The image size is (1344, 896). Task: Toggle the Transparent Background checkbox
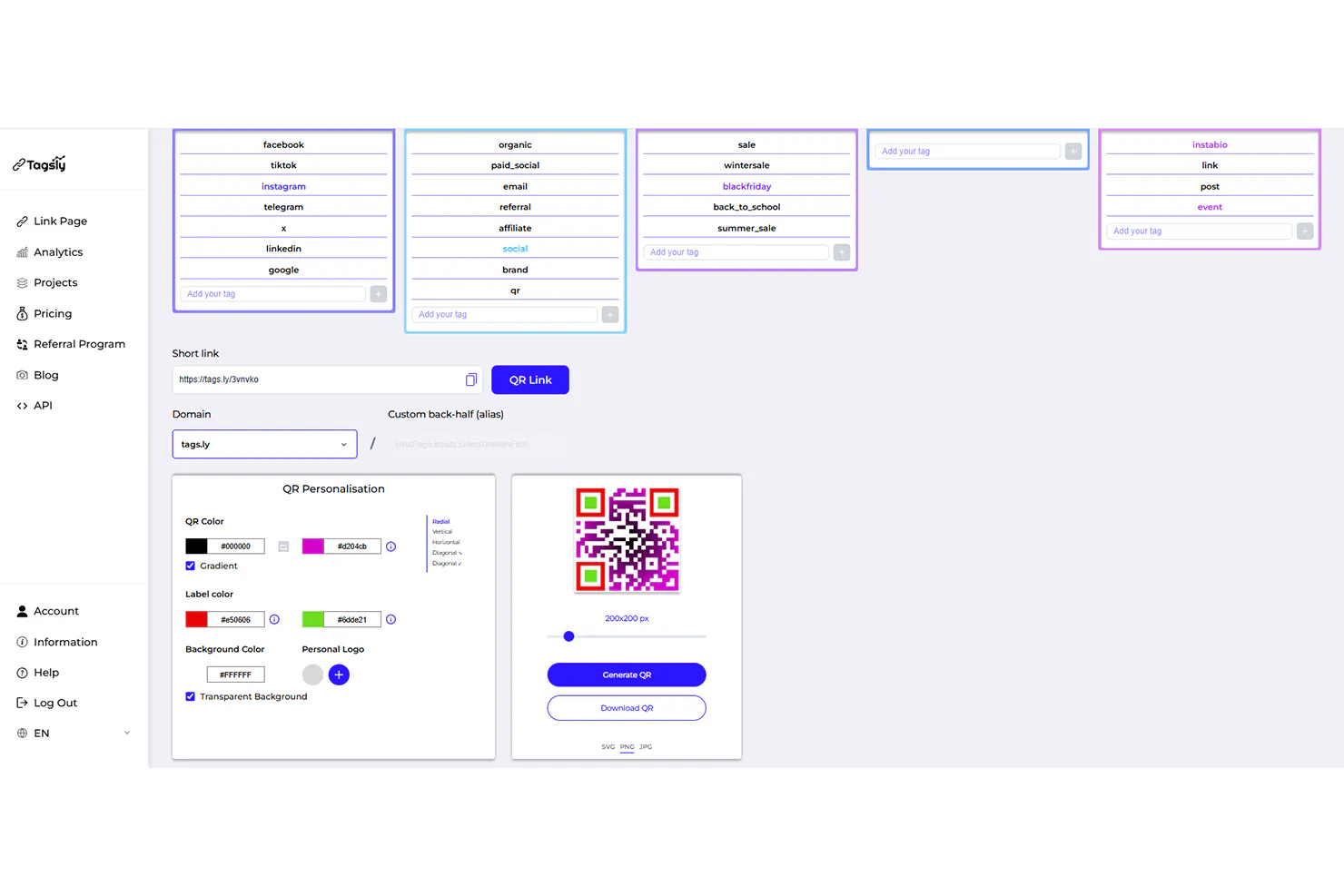191,697
